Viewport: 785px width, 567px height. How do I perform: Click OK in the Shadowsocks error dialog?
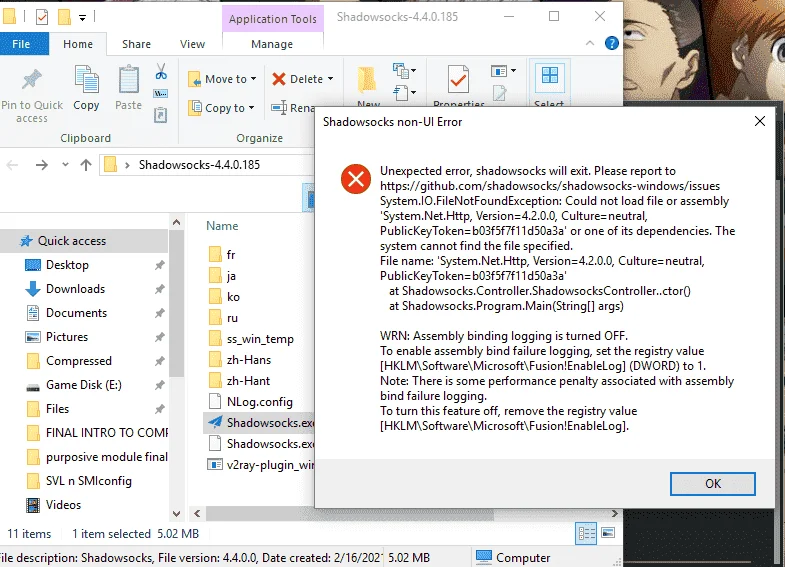[712, 483]
